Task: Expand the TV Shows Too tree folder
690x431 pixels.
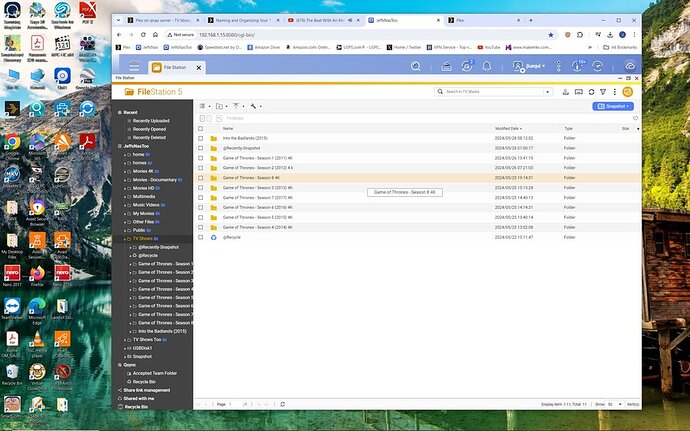Action: point(125,340)
